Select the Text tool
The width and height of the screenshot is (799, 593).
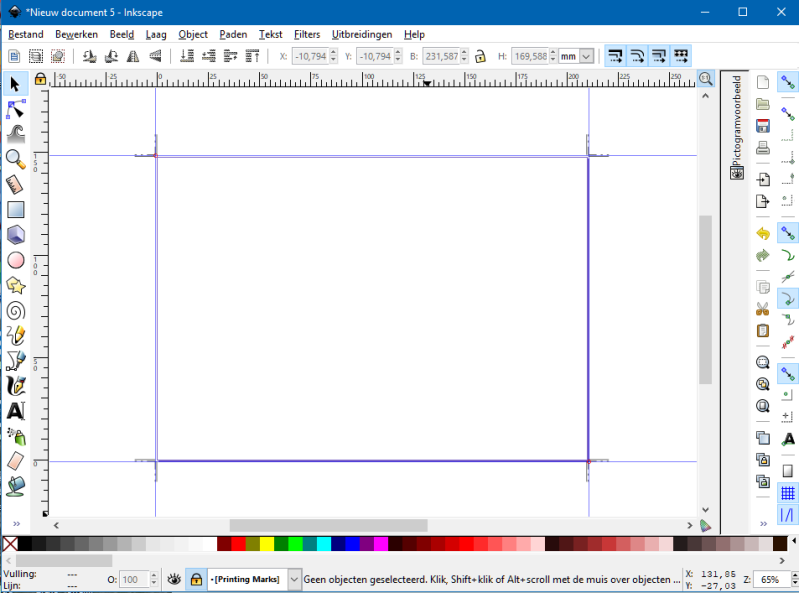coord(15,411)
